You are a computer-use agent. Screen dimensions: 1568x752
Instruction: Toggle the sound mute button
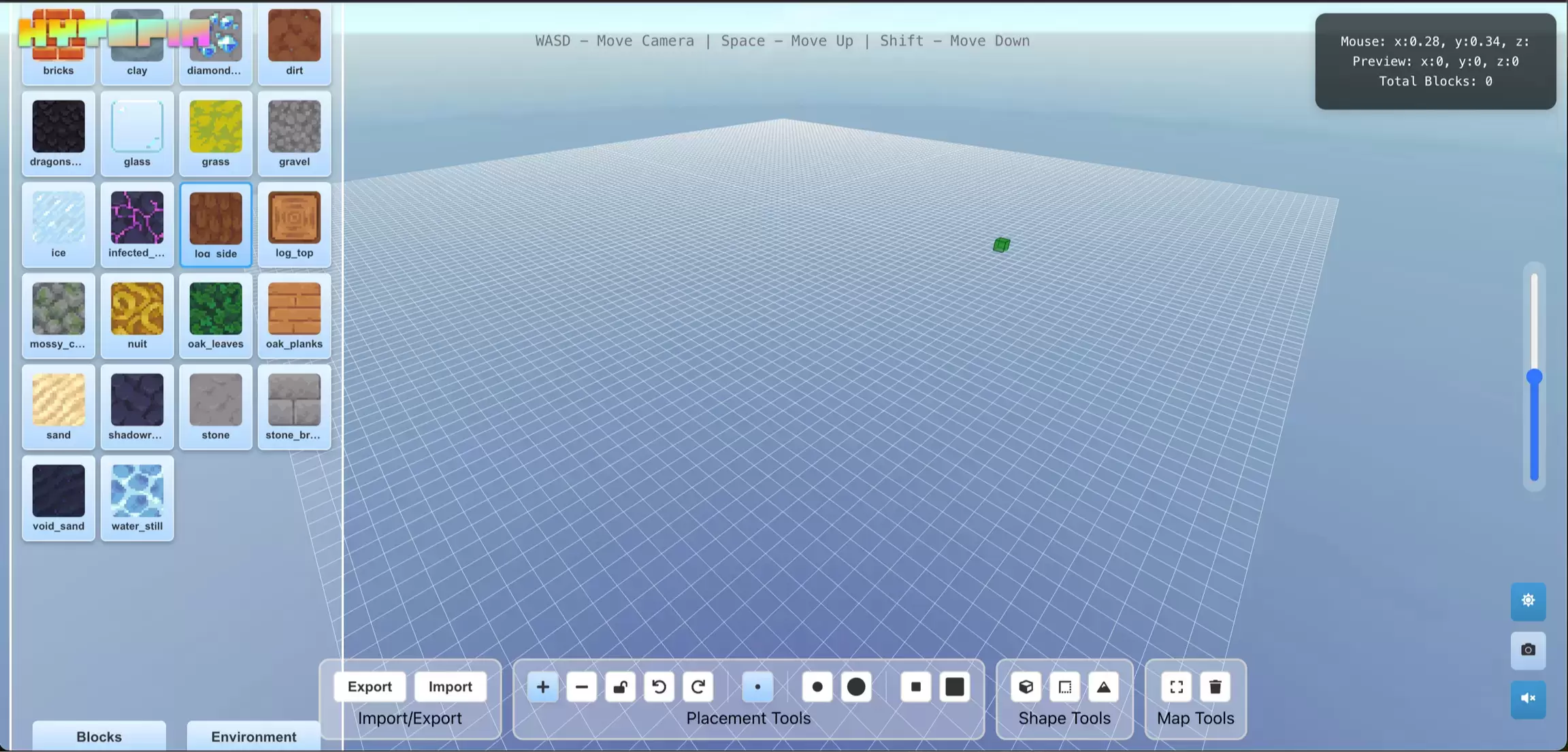pos(1528,699)
